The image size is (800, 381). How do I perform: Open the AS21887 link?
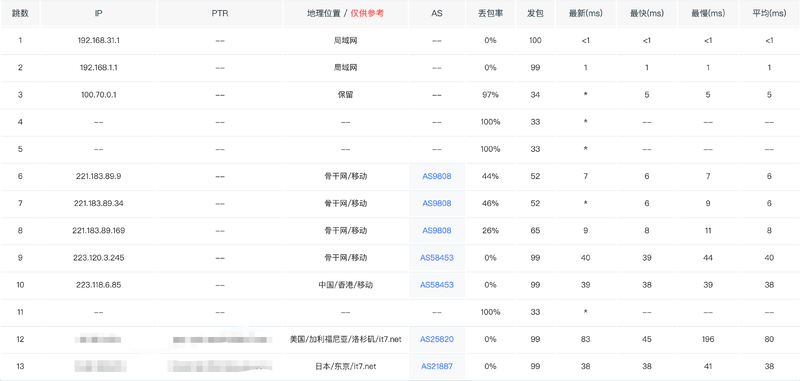[x=437, y=366]
